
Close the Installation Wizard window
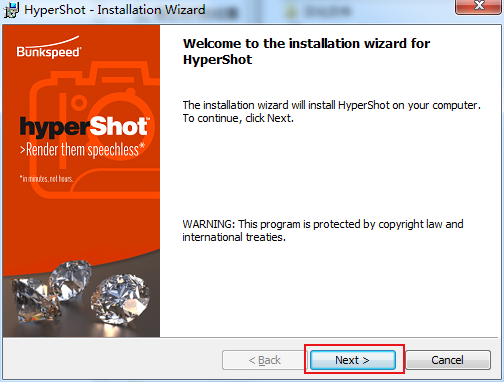click(479, 6)
